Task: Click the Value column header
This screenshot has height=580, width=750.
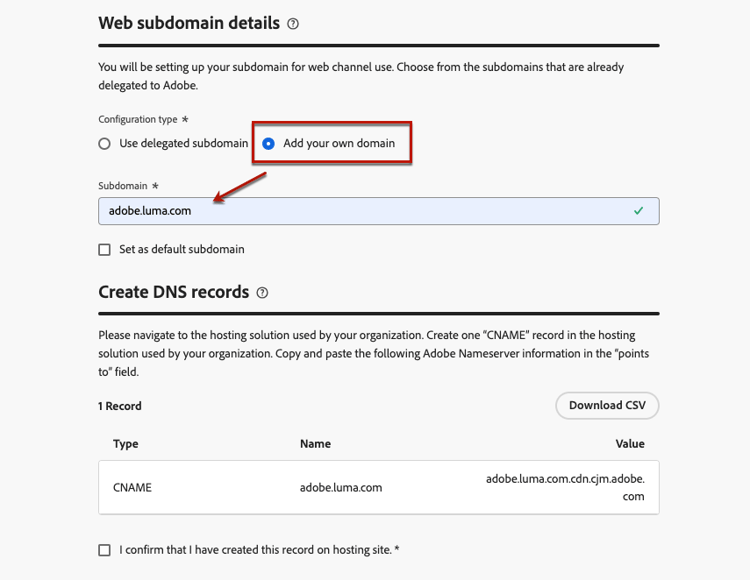Action: (x=630, y=444)
